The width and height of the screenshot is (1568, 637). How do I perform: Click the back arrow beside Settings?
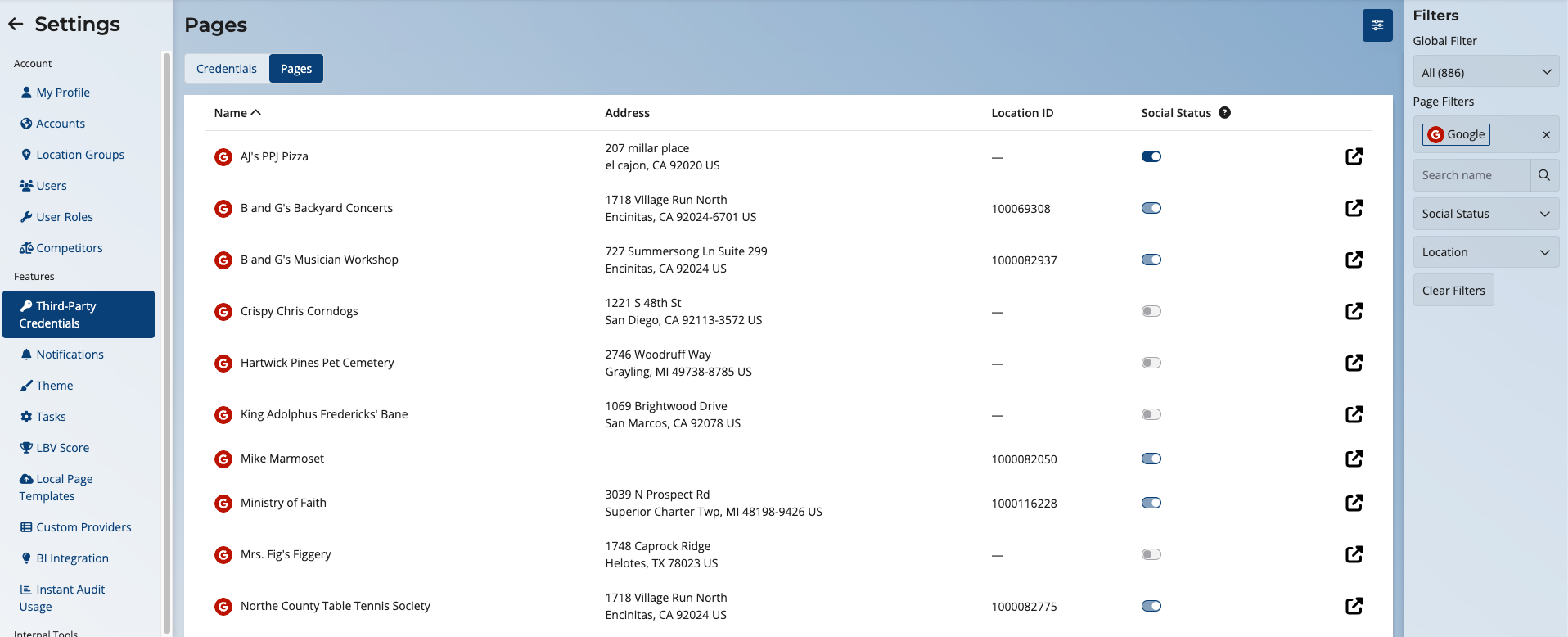(x=16, y=25)
